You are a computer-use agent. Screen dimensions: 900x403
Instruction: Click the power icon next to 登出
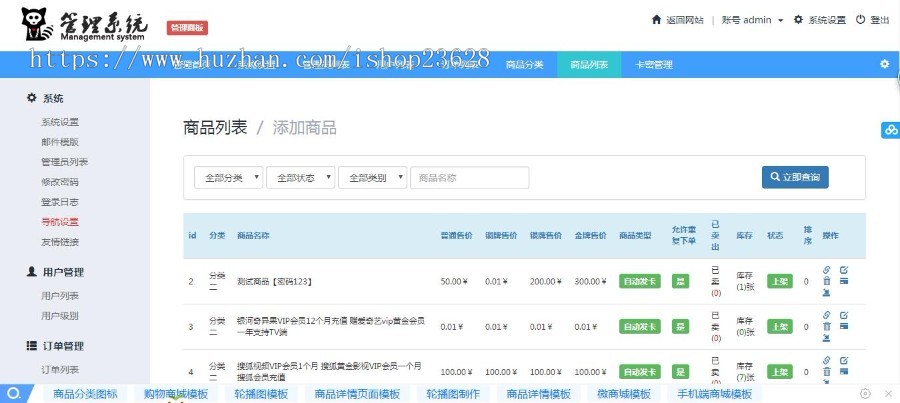click(x=860, y=20)
